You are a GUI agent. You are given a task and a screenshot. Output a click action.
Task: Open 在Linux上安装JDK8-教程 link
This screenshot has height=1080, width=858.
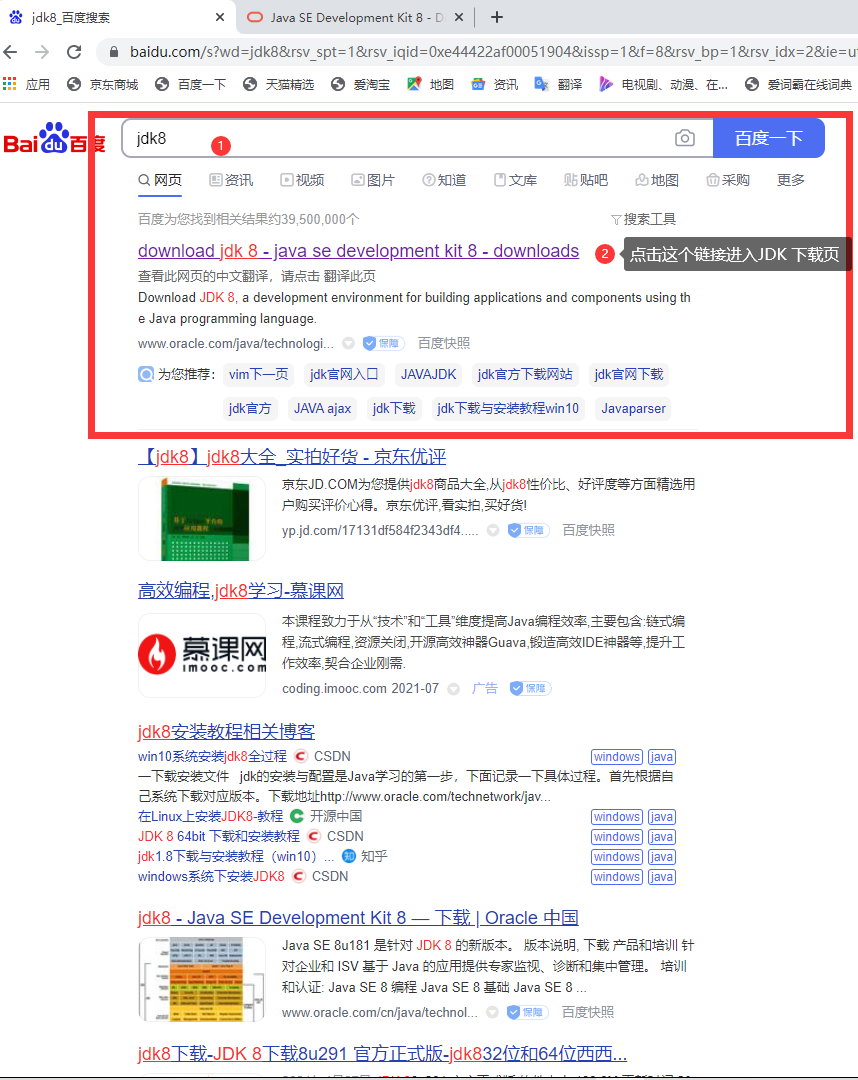(x=210, y=816)
